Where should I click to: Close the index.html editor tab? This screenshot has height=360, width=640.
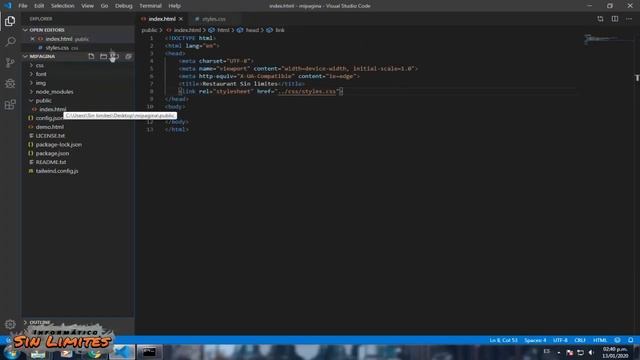point(181,19)
